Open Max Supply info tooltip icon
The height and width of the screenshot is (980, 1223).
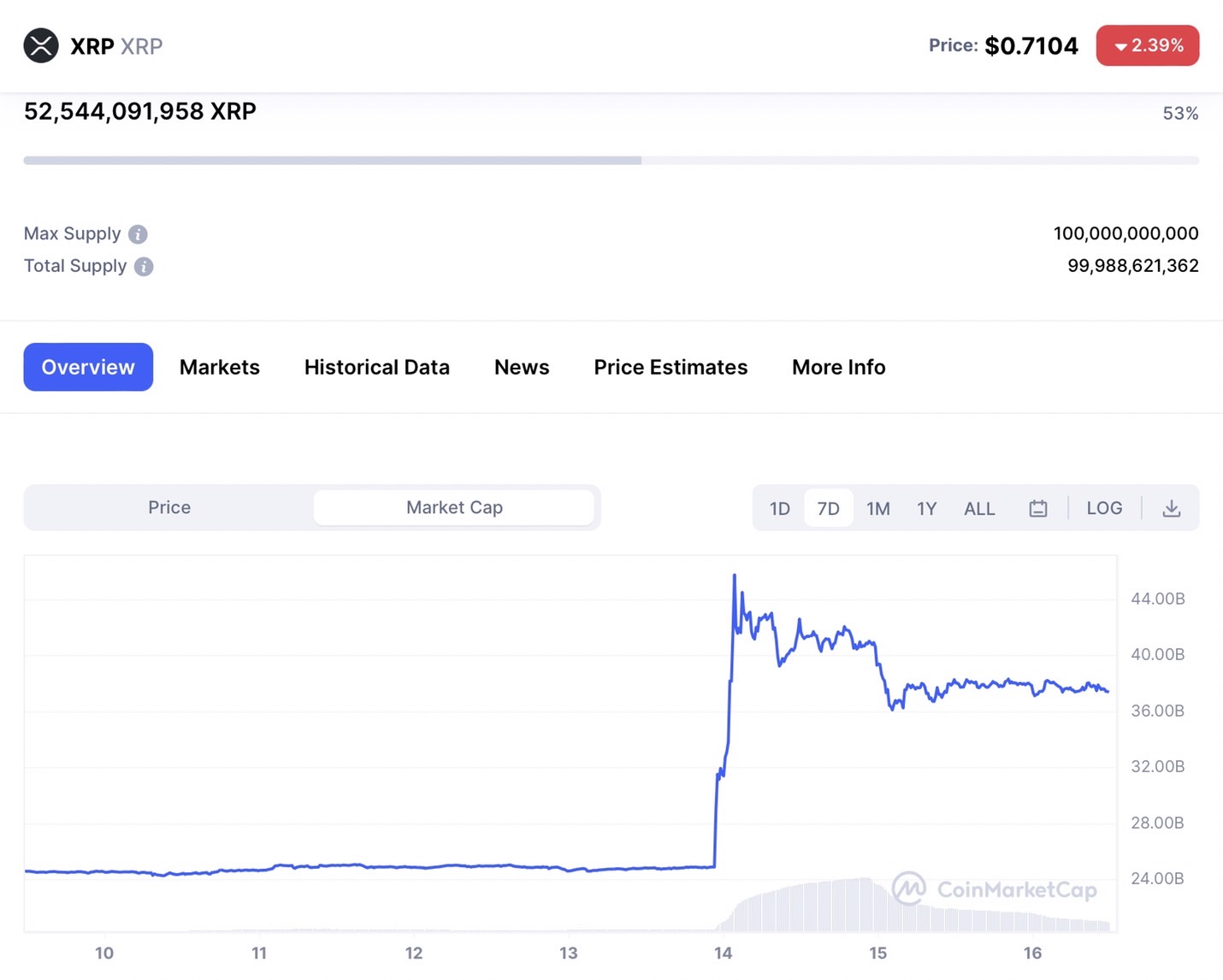point(138,234)
